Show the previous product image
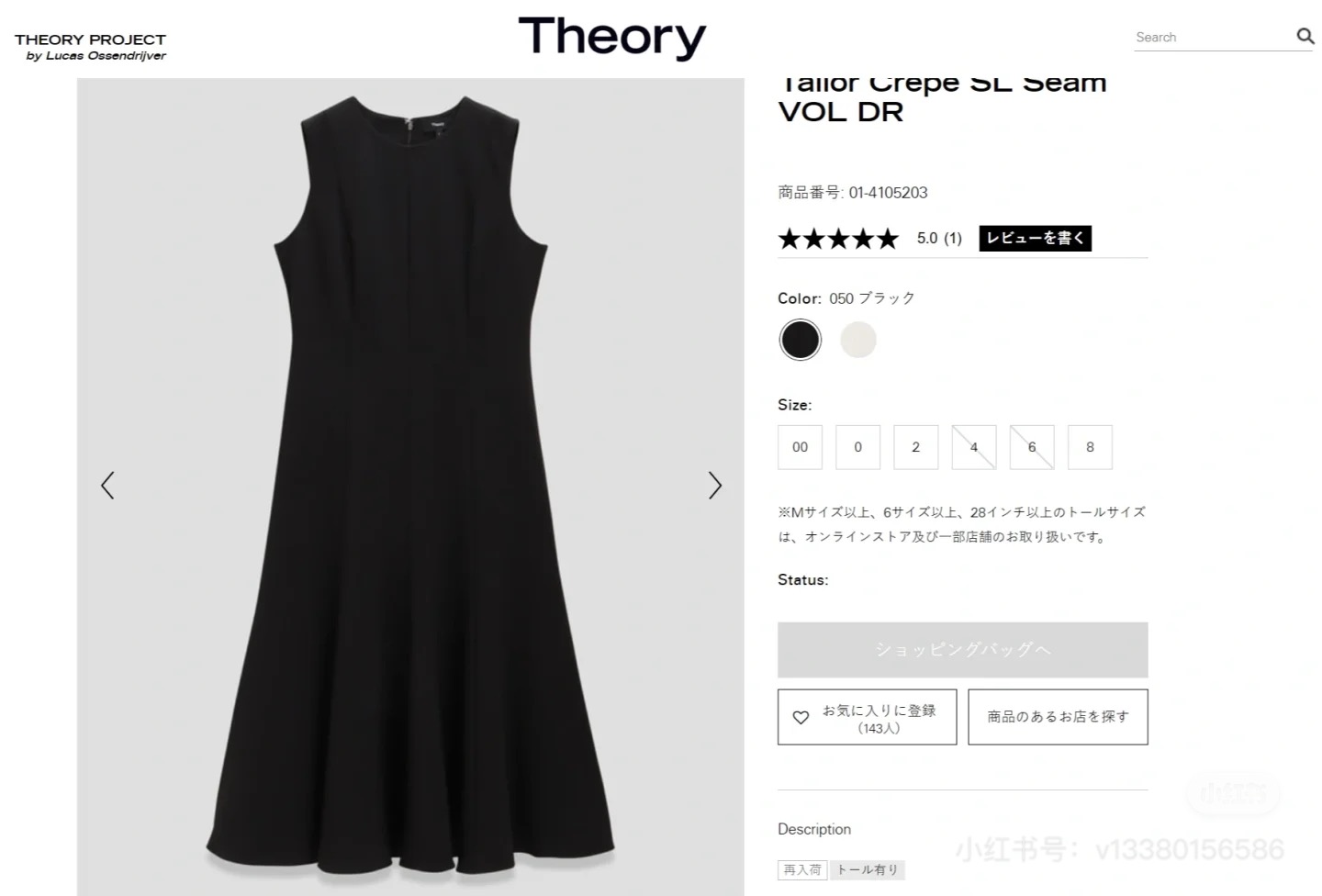Viewport: 1322px width, 896px height. [x=107, y=485]
